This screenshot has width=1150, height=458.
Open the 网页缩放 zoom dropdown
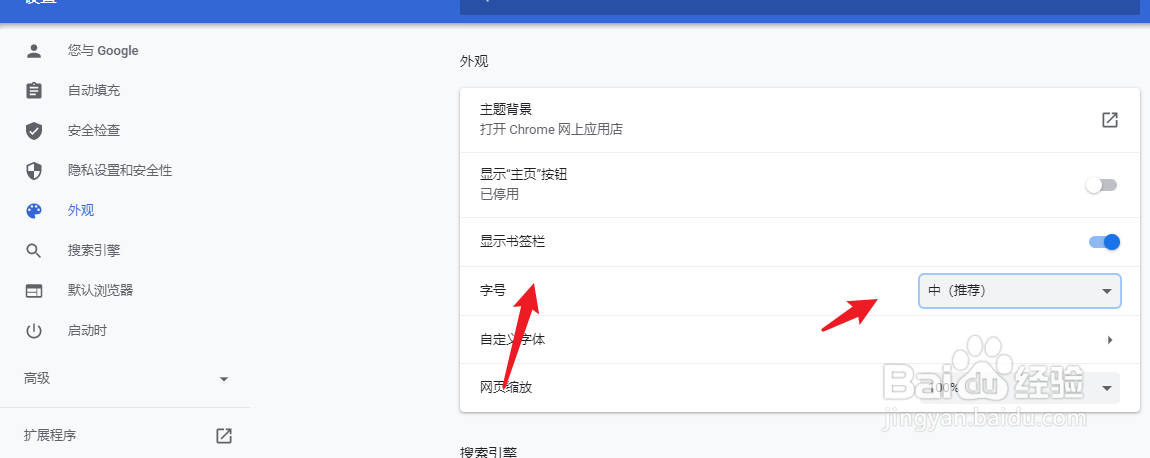coord(1019,387)
